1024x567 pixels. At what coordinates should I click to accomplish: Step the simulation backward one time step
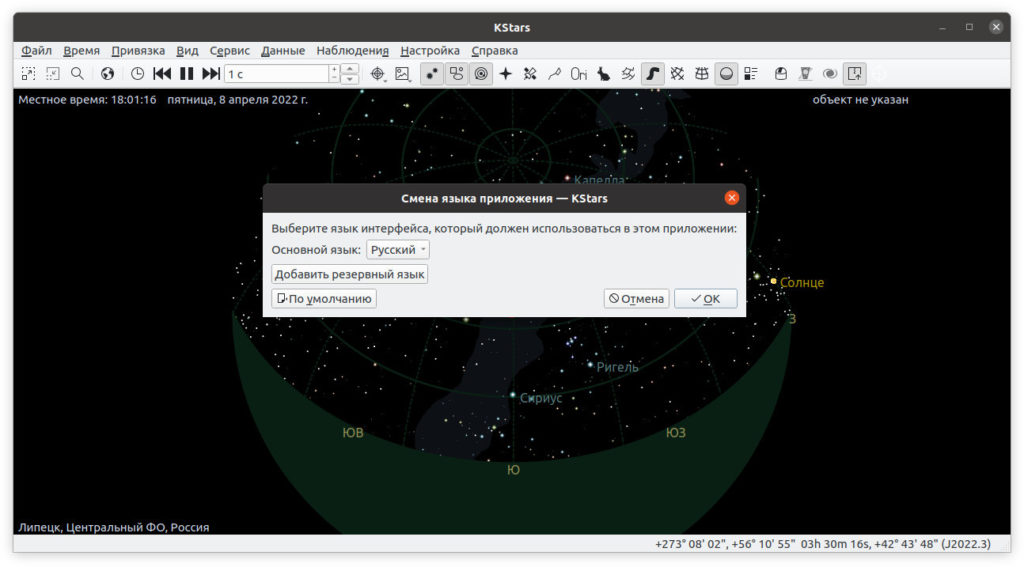click(162, 74)
